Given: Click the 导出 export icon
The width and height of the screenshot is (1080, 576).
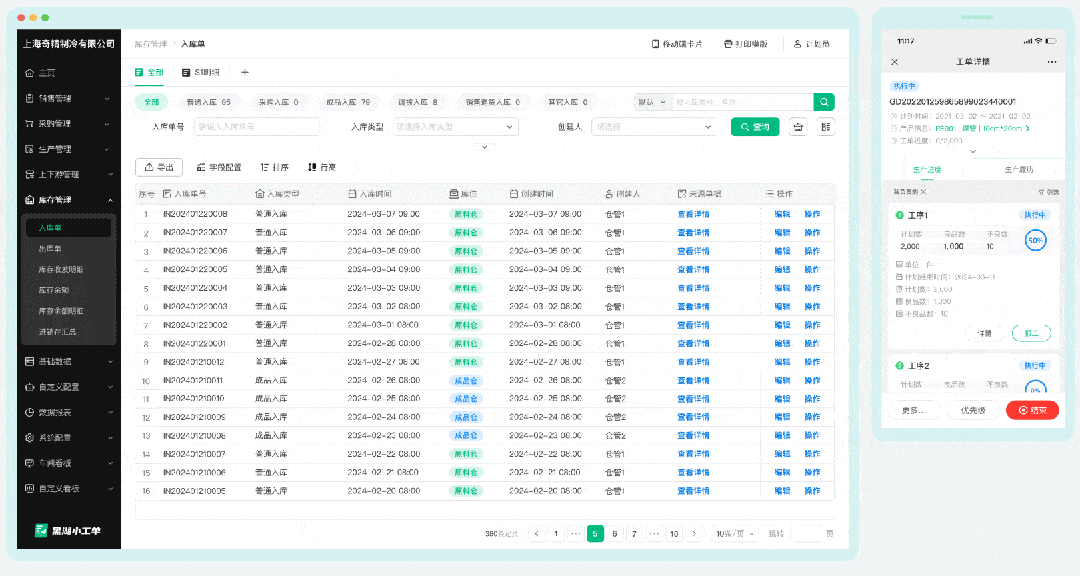Looking at the screenshot, I should click(150, 167).
